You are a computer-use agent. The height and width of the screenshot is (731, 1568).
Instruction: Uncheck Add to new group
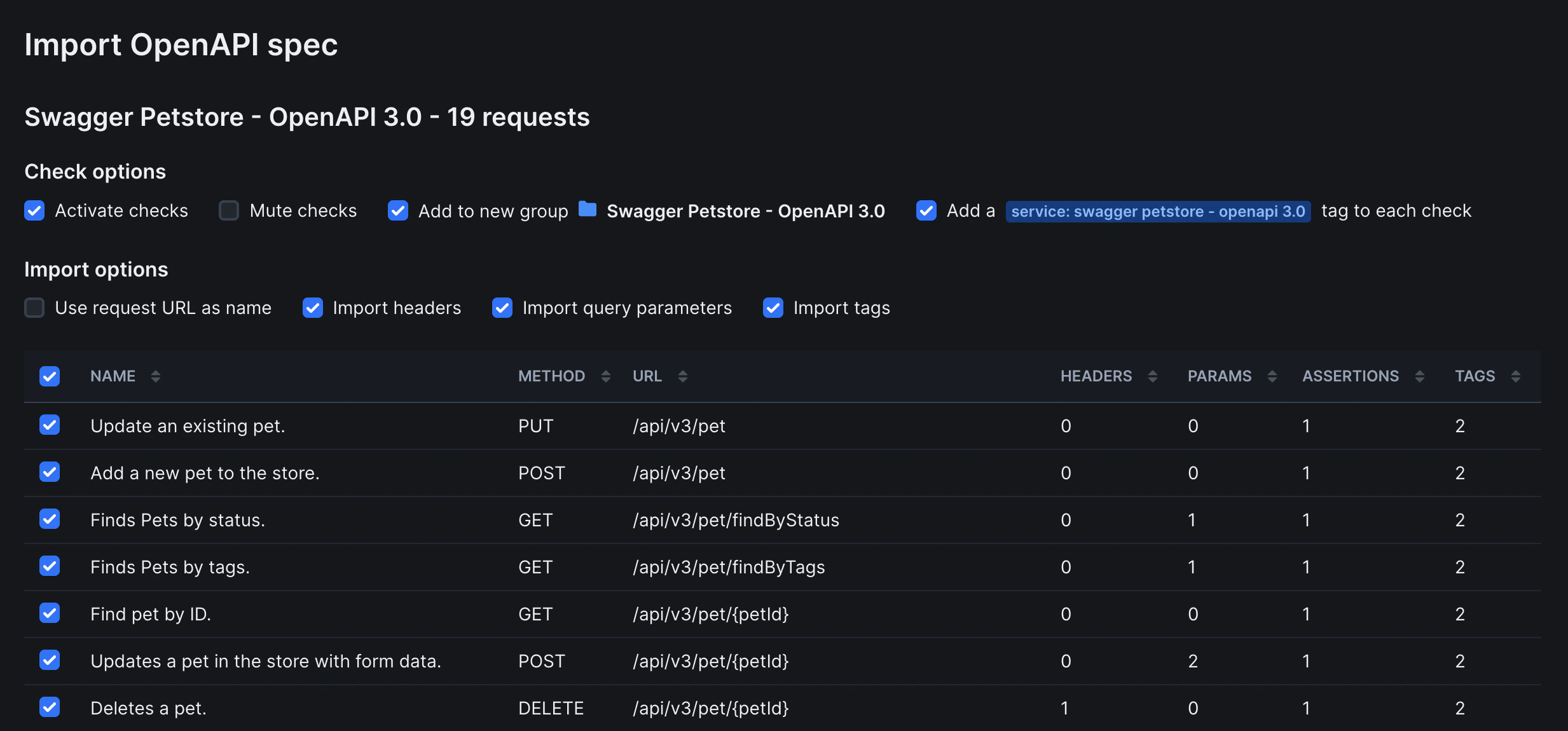[x=398, y=210]
